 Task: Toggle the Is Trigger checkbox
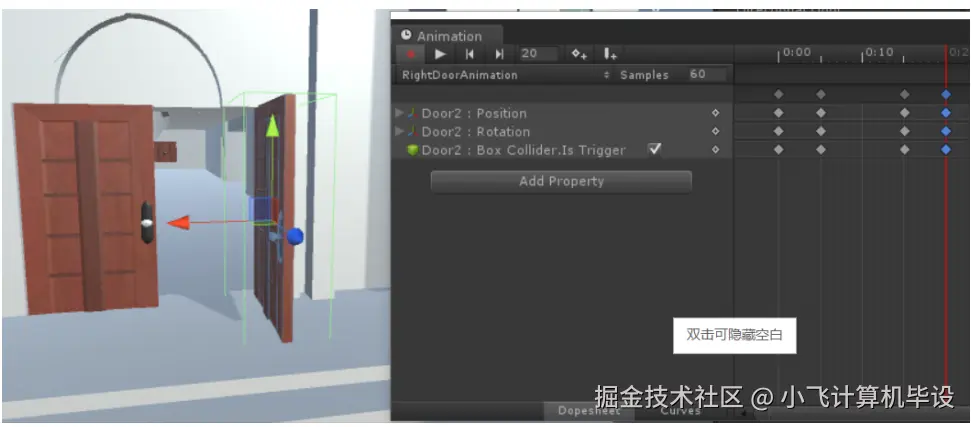[x=655, y=149]
